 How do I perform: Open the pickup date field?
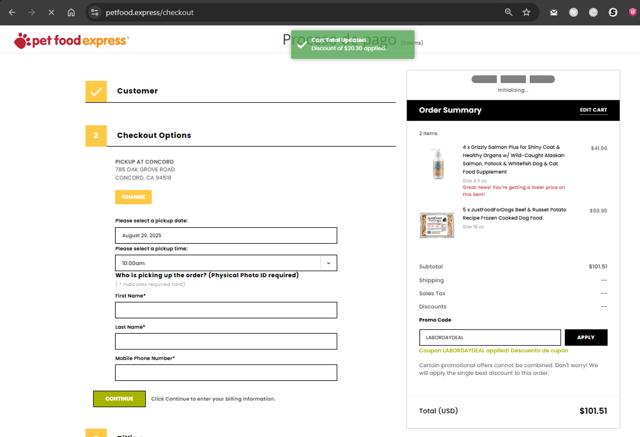click(226, 235)
